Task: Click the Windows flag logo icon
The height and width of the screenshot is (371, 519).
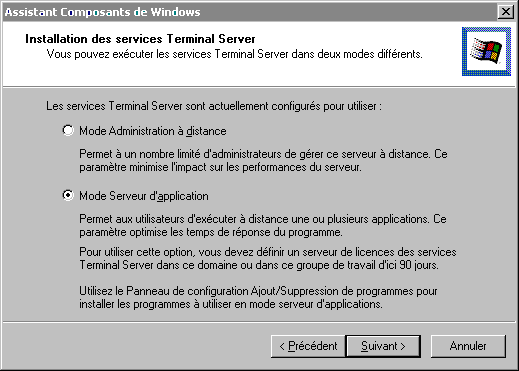Action: point(486,51)
